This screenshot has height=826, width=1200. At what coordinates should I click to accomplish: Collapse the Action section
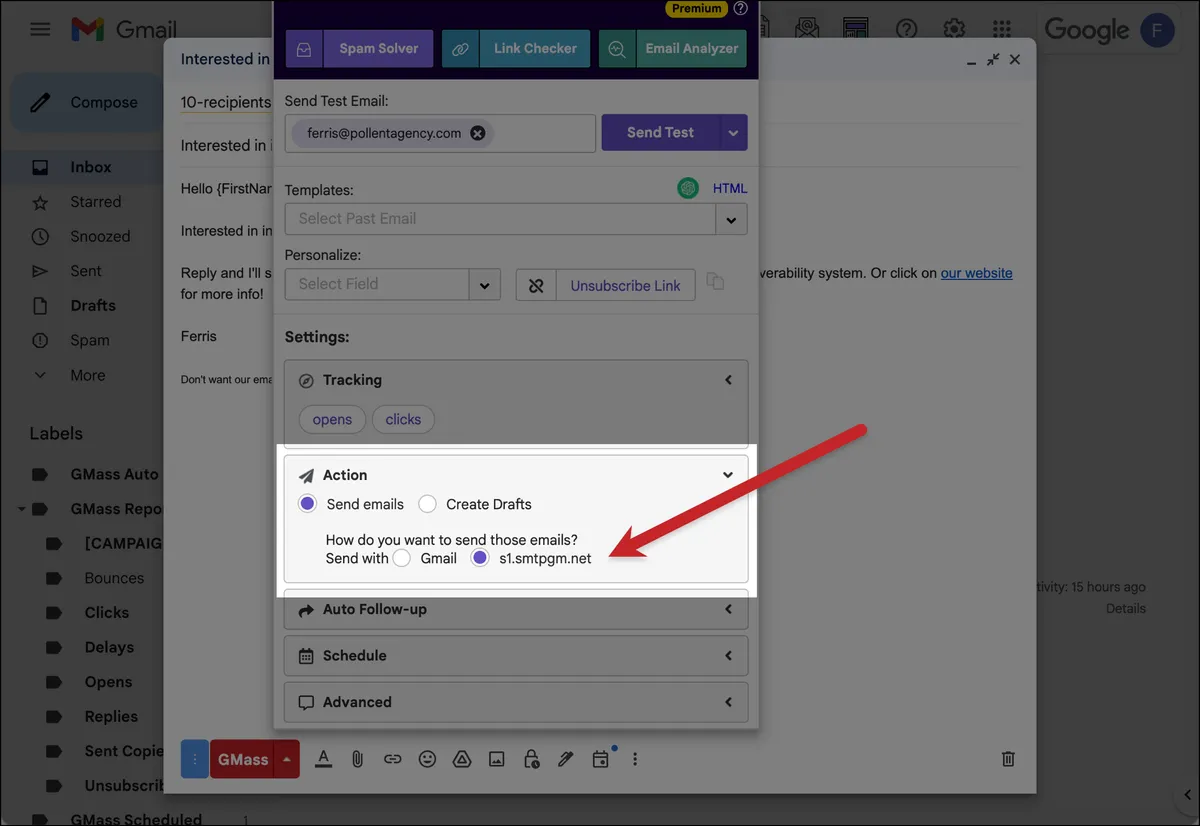click(728, 475)
